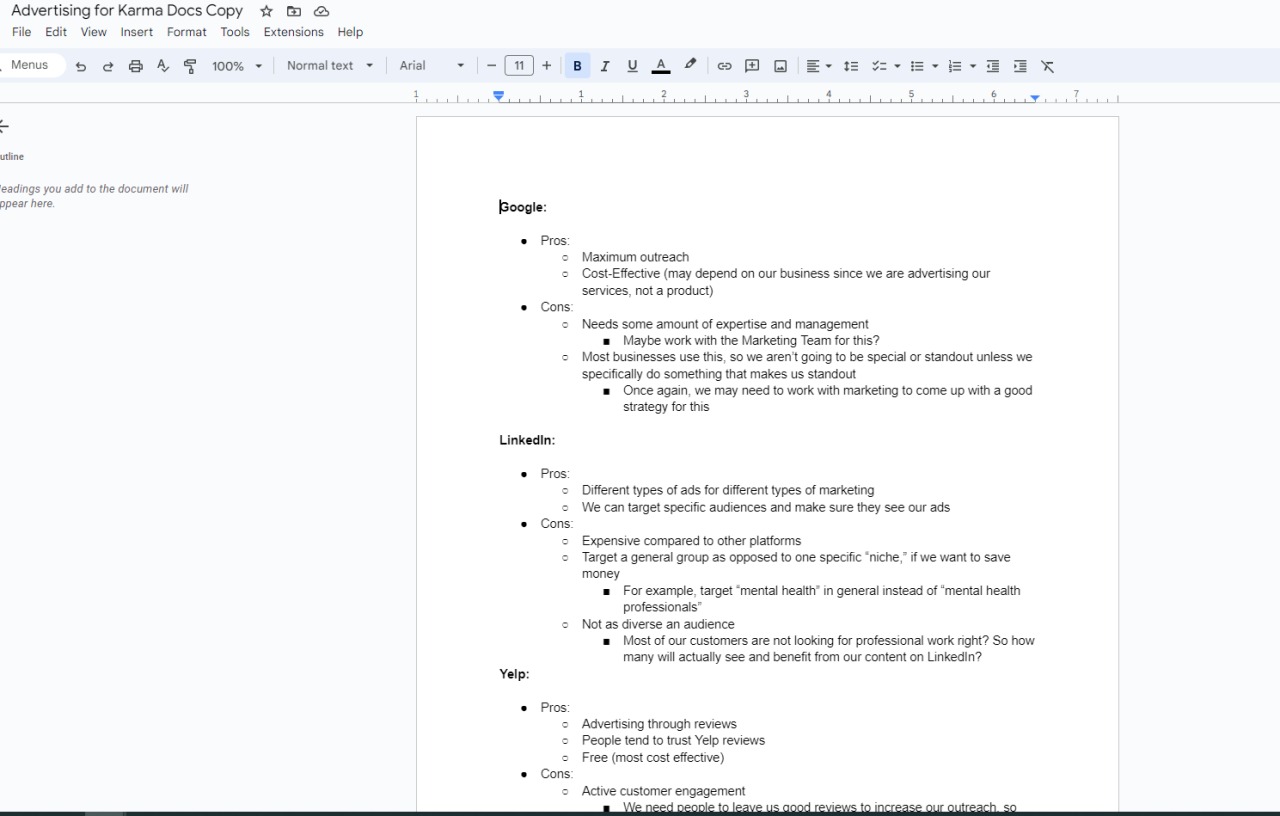Image resolution: width=1280 pixels, height=816 pixels.
Task: Open the Format menu
Action: [187, 32]
